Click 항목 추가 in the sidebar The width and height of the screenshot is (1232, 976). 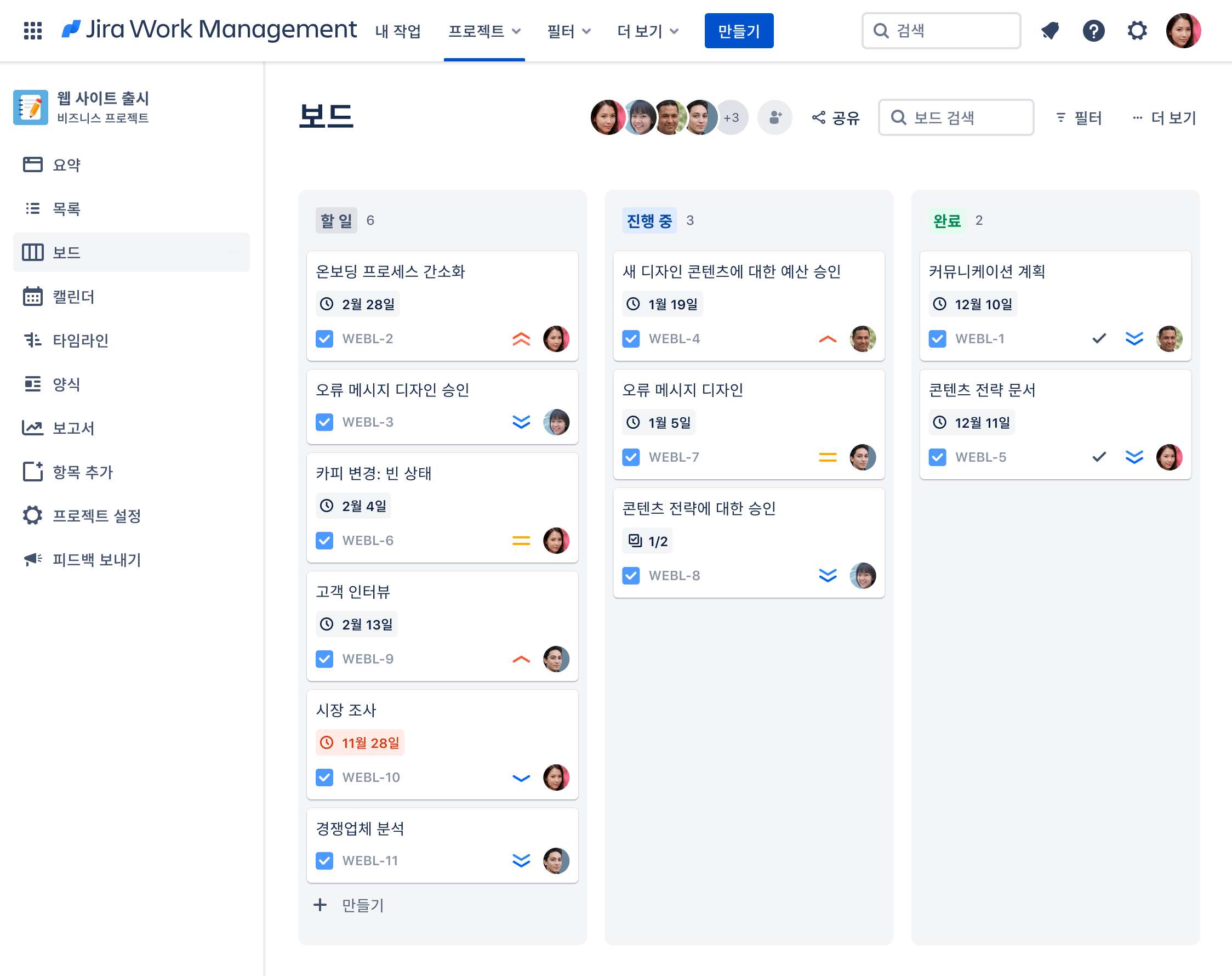coord(132,472)
